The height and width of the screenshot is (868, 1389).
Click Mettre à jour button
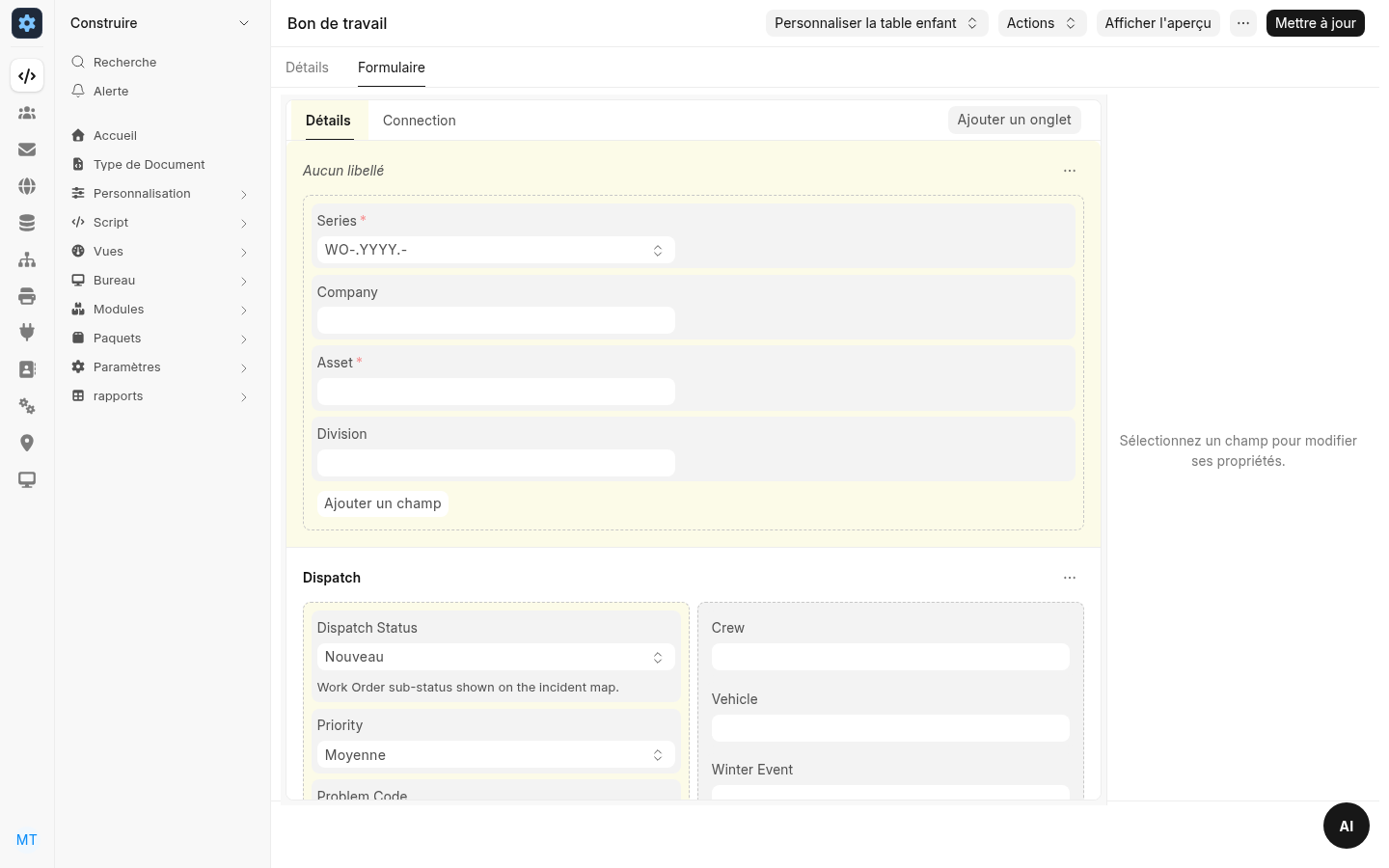[1316, 23]
